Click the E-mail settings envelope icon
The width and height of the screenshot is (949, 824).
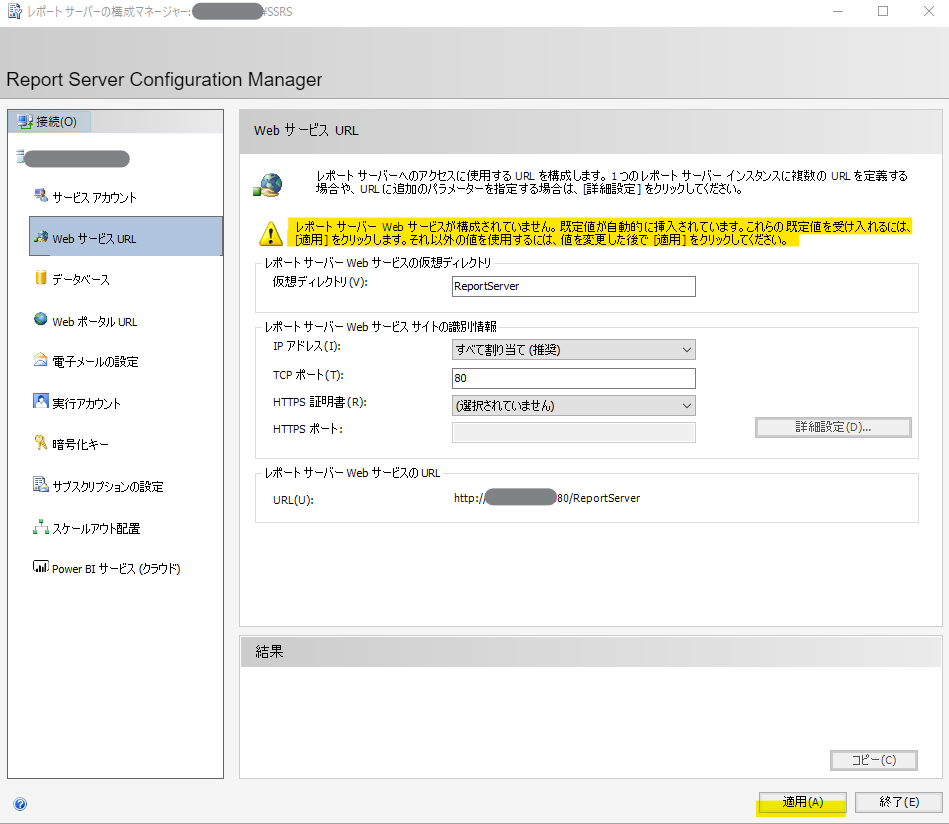[41, 361]
